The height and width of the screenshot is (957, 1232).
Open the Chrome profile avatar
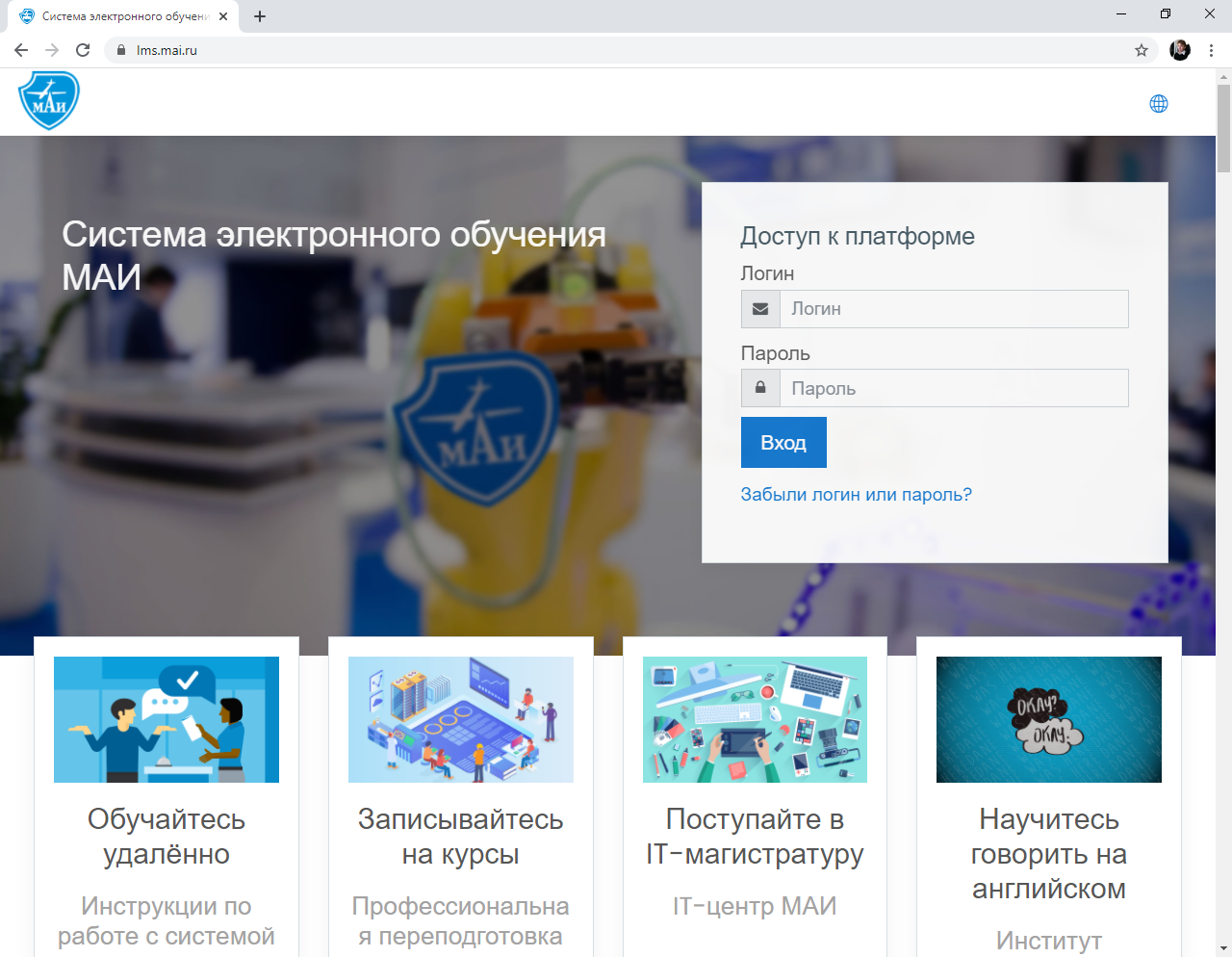(1180, 50)
